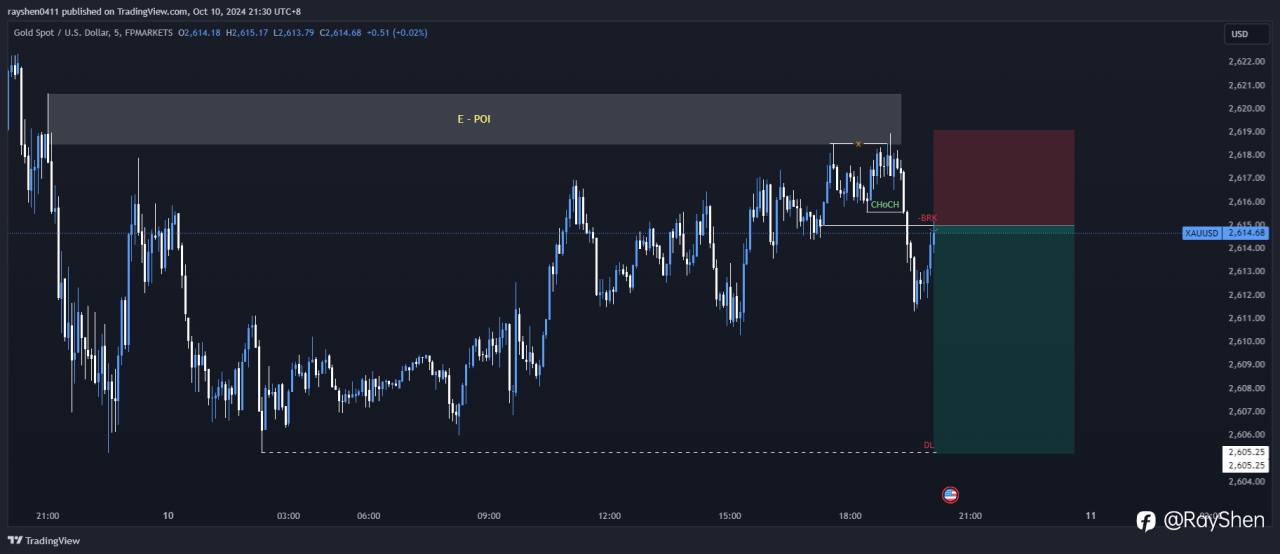Click the TradingView logo in the footer

point(44,541)
